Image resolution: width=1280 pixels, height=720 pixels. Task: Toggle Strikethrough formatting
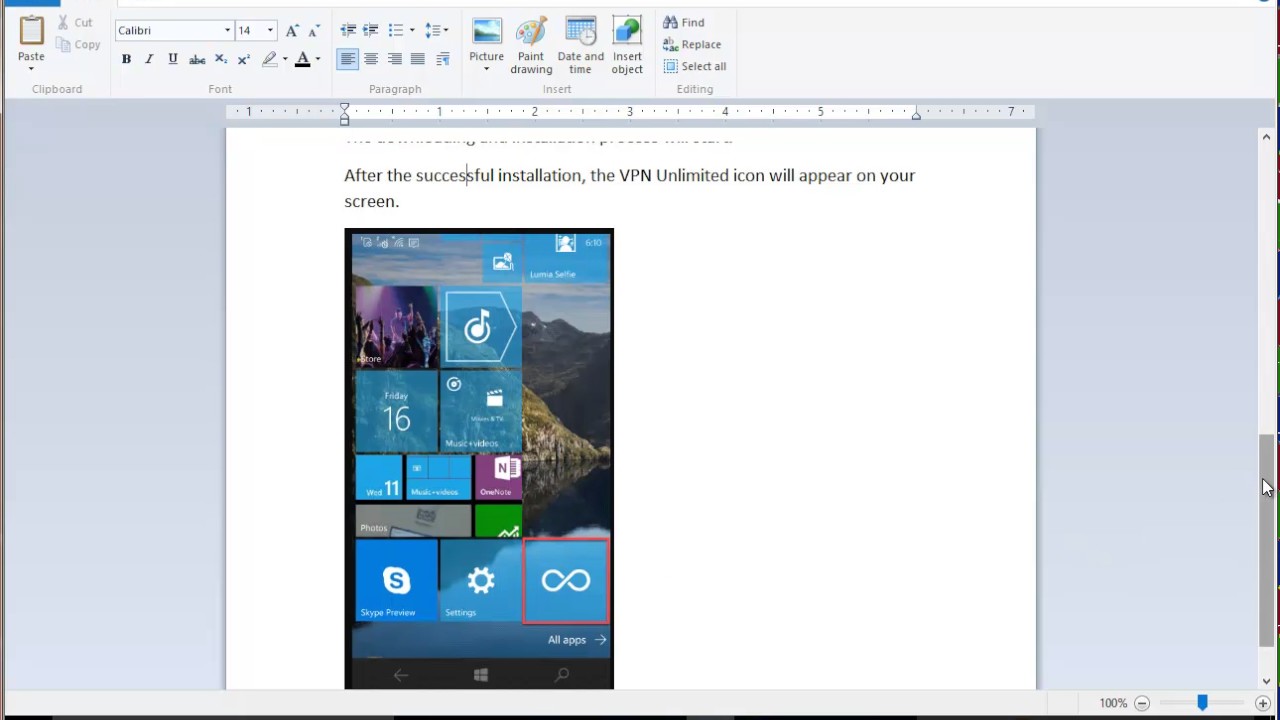point(197,59)
